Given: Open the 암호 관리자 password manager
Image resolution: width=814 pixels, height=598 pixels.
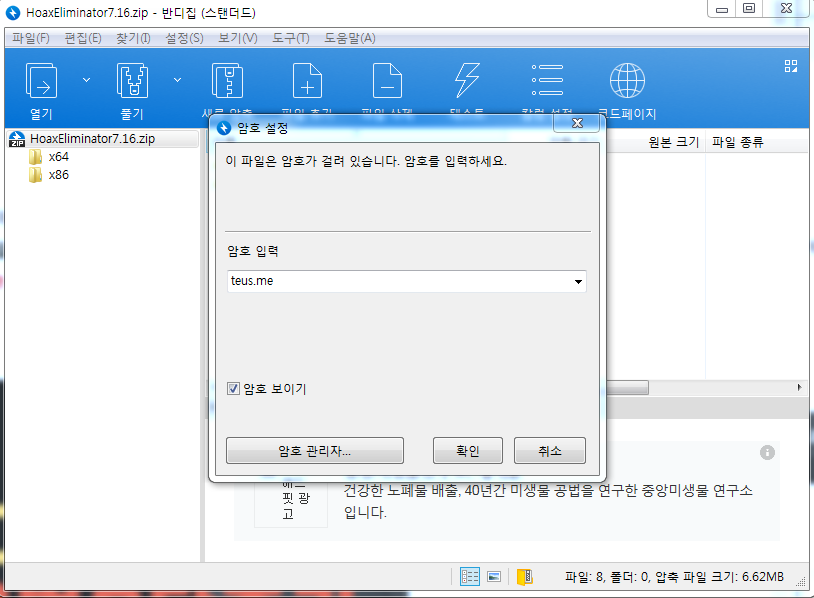Looking at the screenshot, I should [314, 450].
